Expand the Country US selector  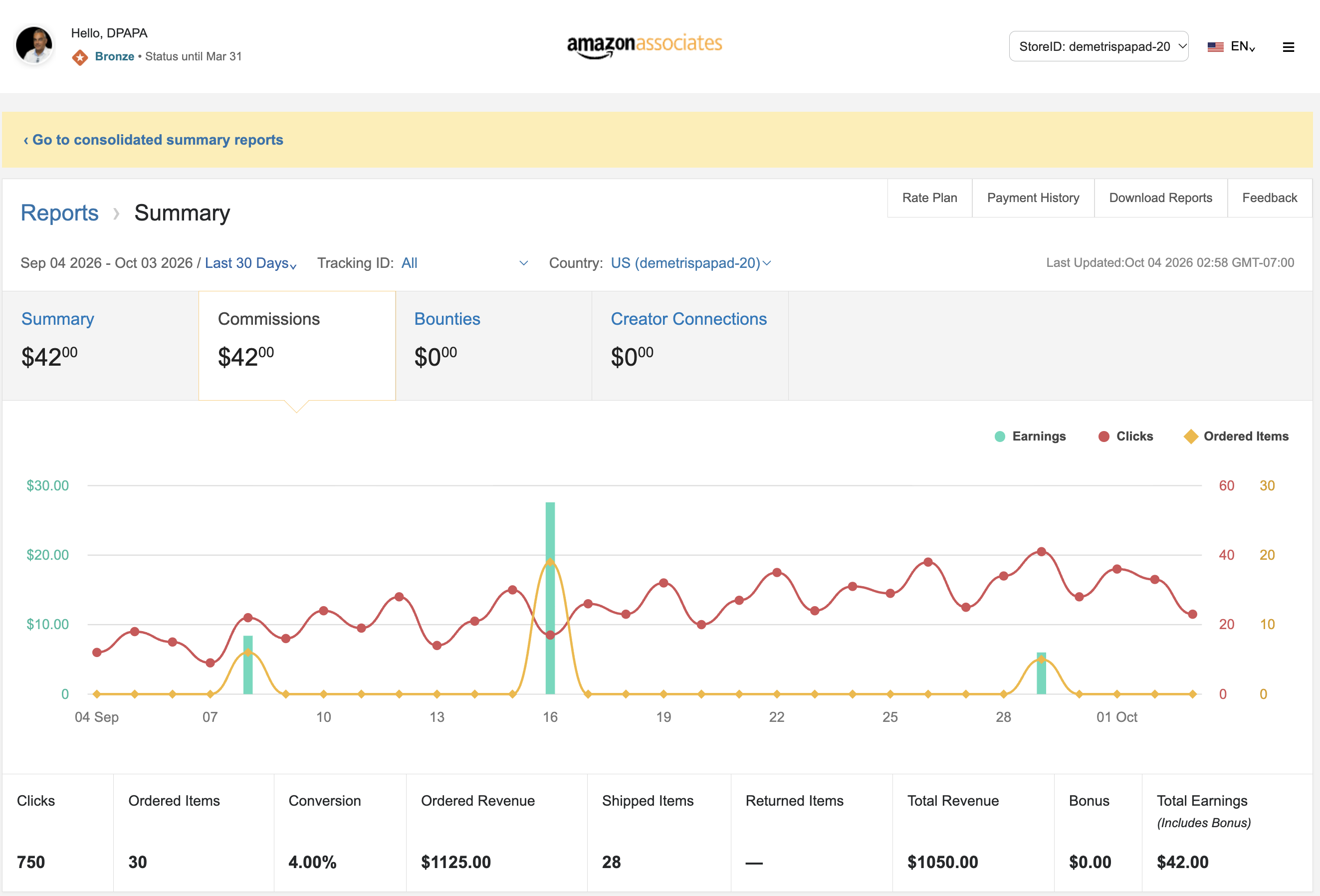point(690,263)
